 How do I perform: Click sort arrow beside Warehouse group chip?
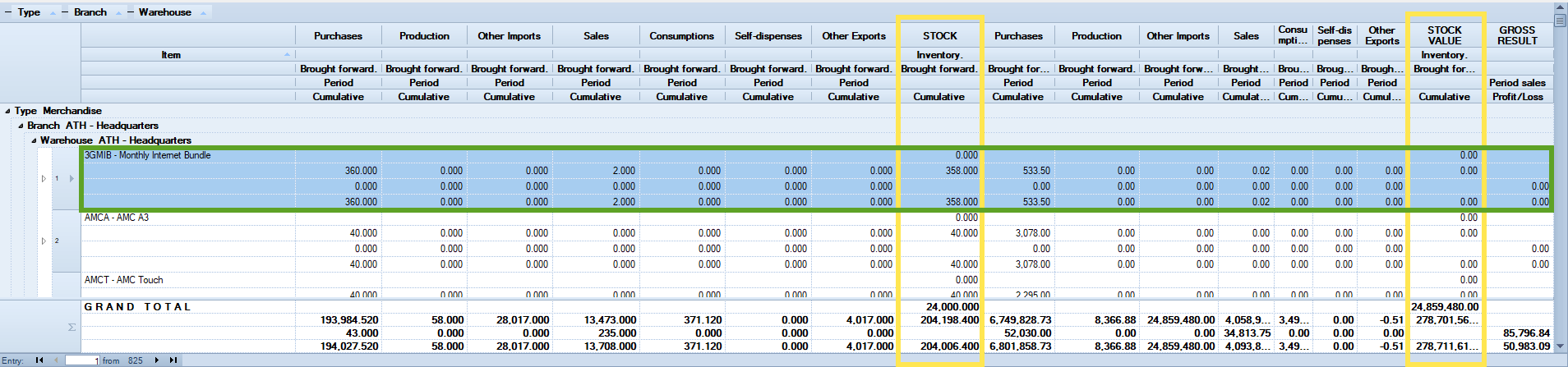(203, 12)
